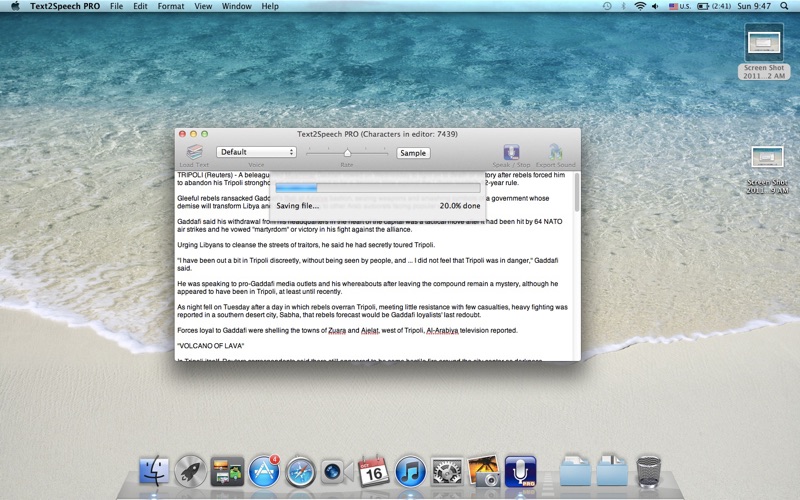The width and height of the screenshot is (800, 500).
Task: Open the Text2Speech PRO application menu
Action: tap(65, 6)
